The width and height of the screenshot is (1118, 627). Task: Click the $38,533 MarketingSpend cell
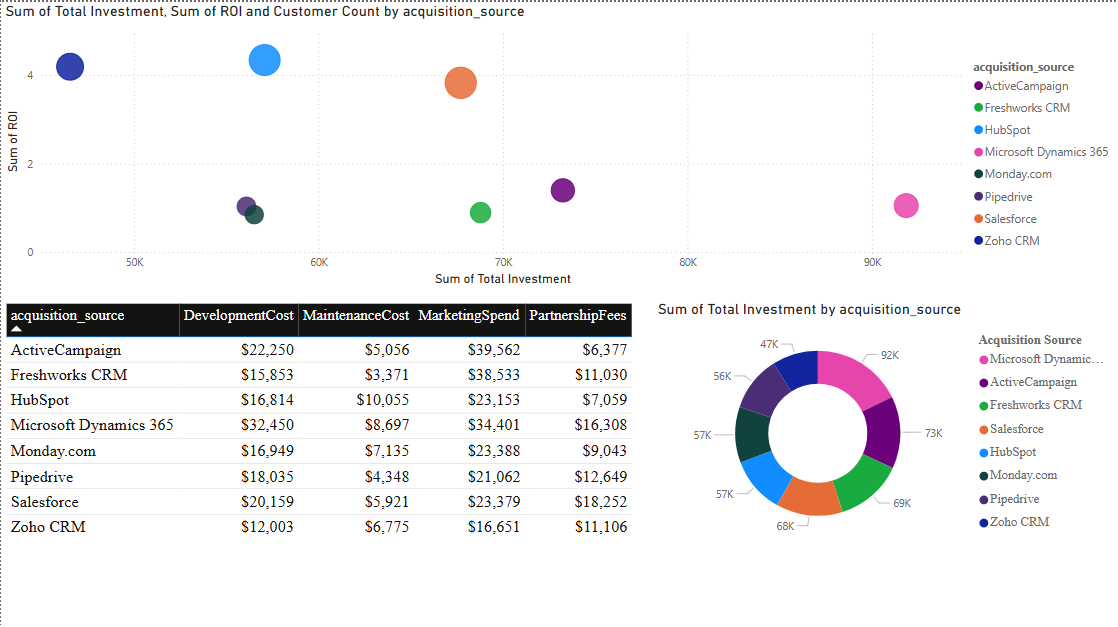tap(493, 375)
